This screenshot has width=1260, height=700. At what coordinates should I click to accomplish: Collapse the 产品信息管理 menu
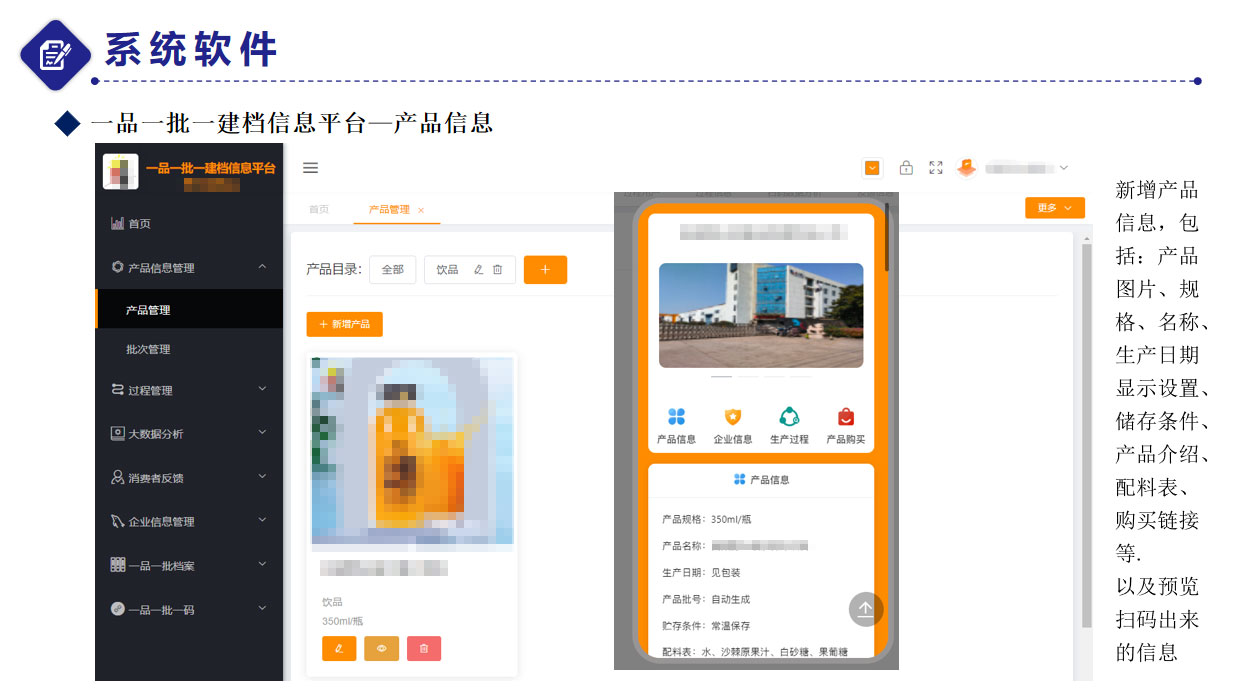[188, 268]
